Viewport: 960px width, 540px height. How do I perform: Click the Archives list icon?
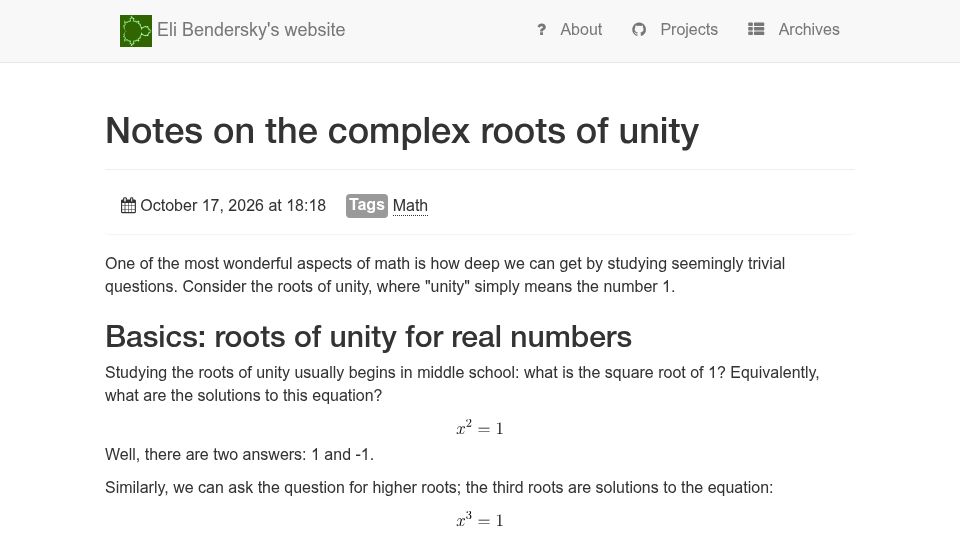click(756, 29)
